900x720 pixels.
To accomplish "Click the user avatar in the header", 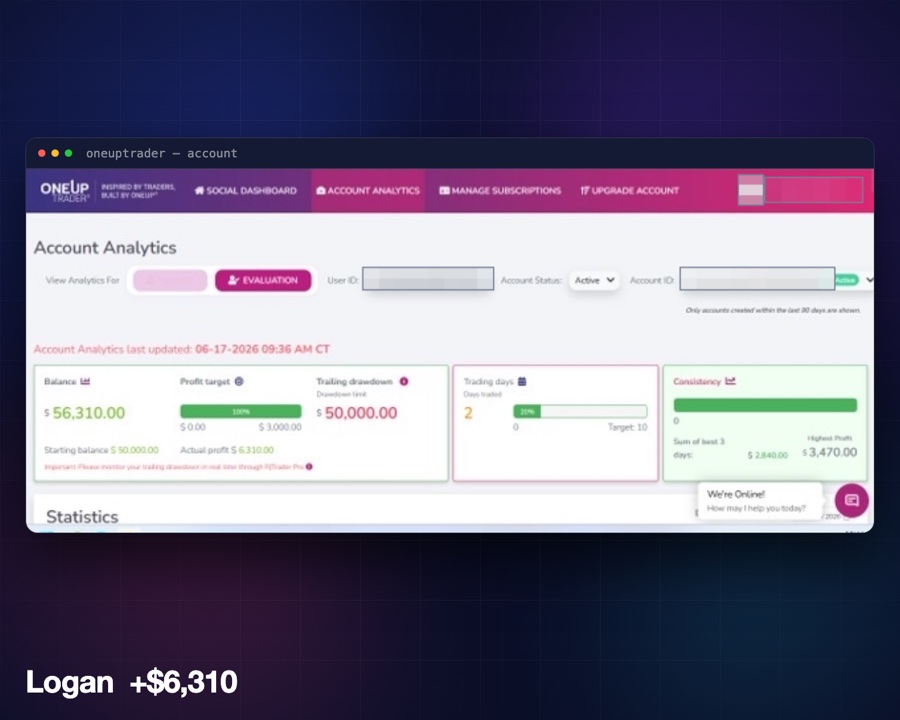I will pos(751,190).
